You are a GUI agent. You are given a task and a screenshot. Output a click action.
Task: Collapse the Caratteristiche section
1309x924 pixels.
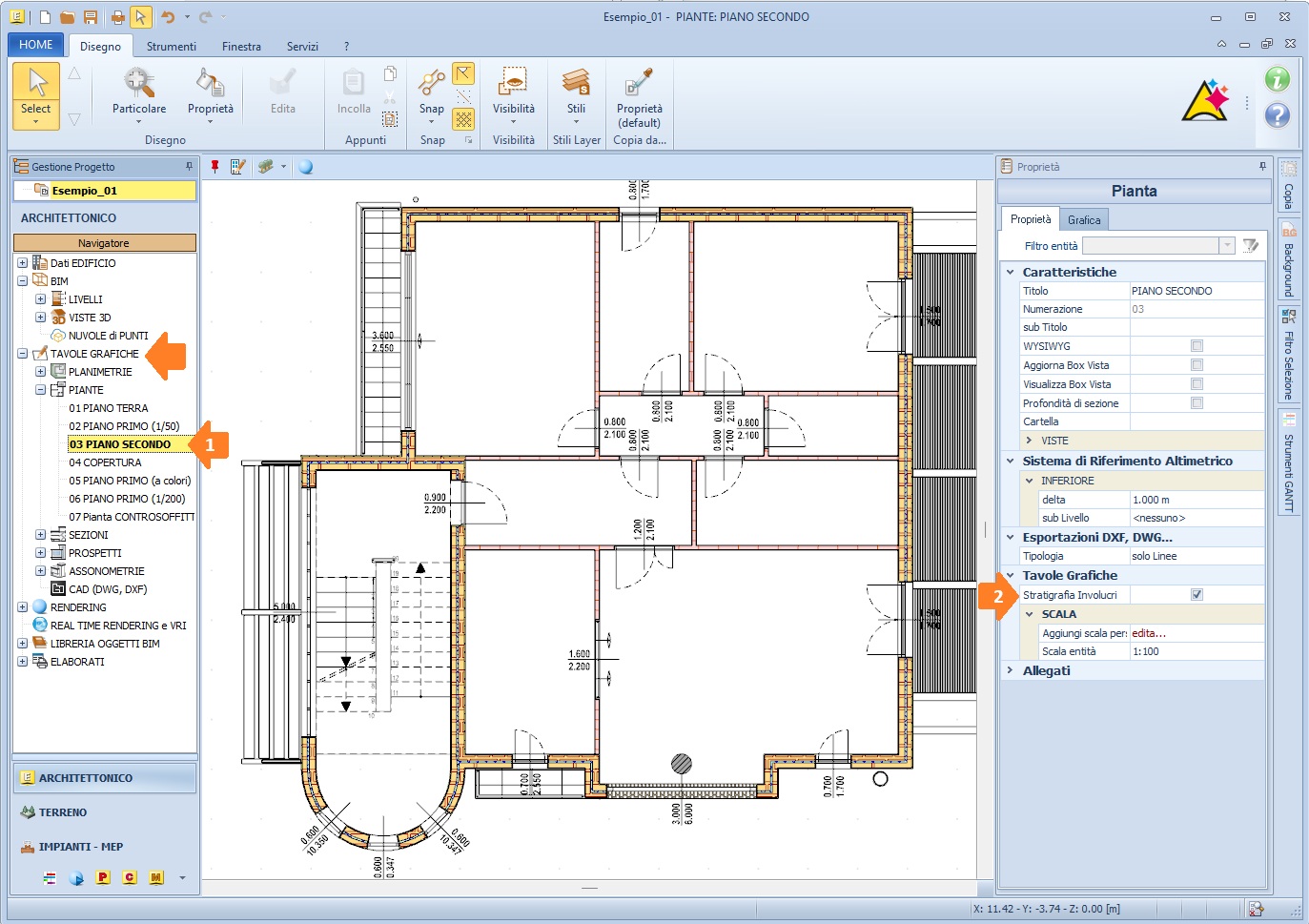tap(1011, 272)
